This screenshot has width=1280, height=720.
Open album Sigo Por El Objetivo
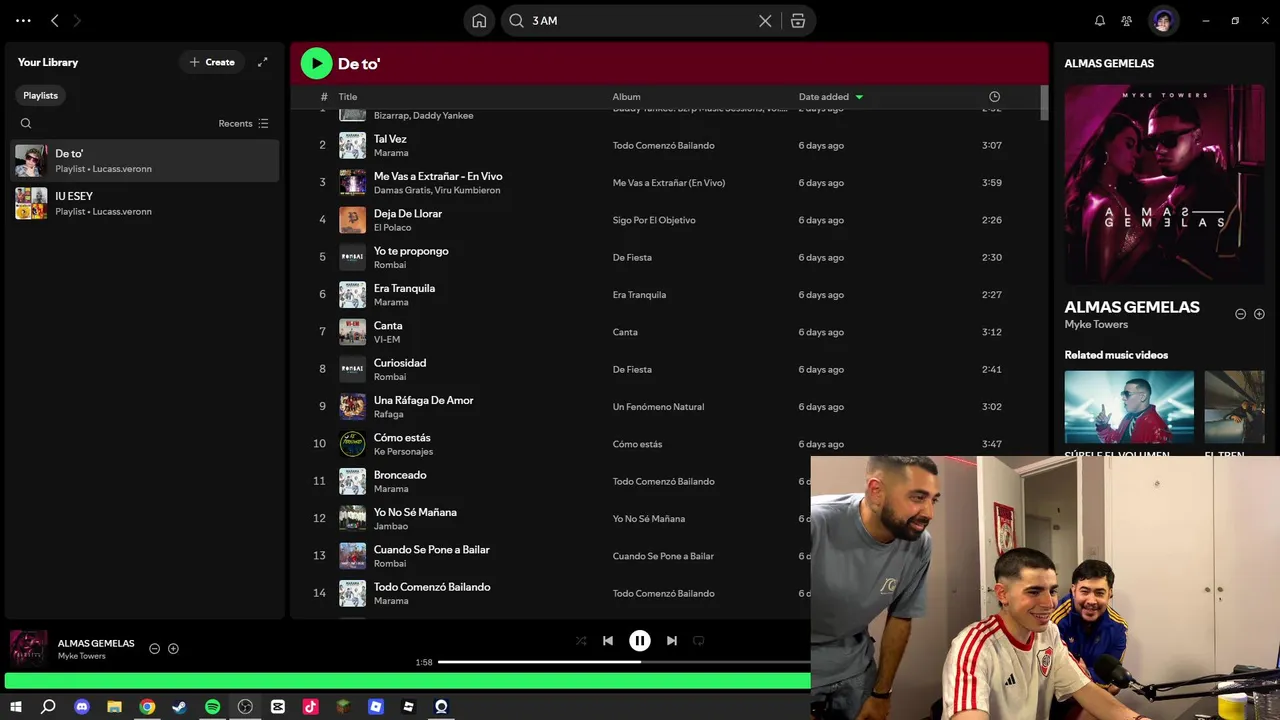click(x=654, y=220)
